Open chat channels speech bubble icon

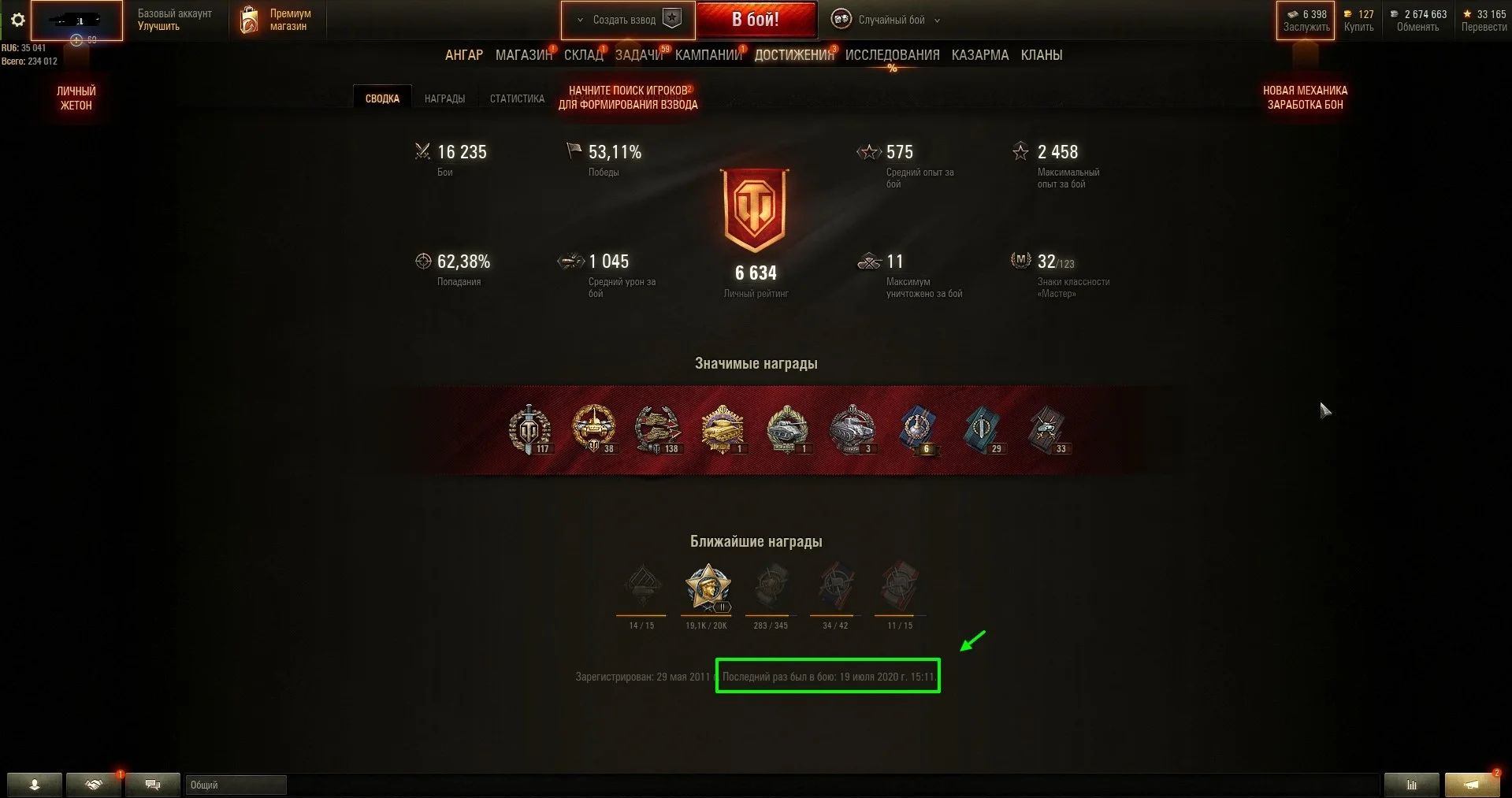click(153, 785)
